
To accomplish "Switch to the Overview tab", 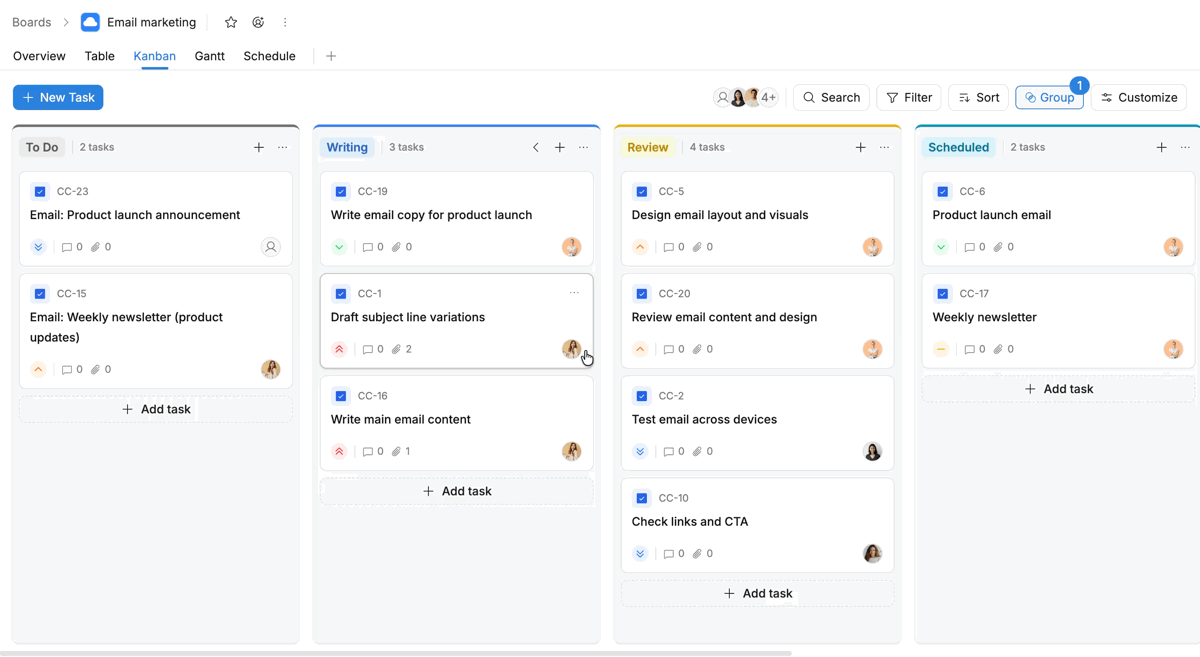I will (x=39, y=56).
